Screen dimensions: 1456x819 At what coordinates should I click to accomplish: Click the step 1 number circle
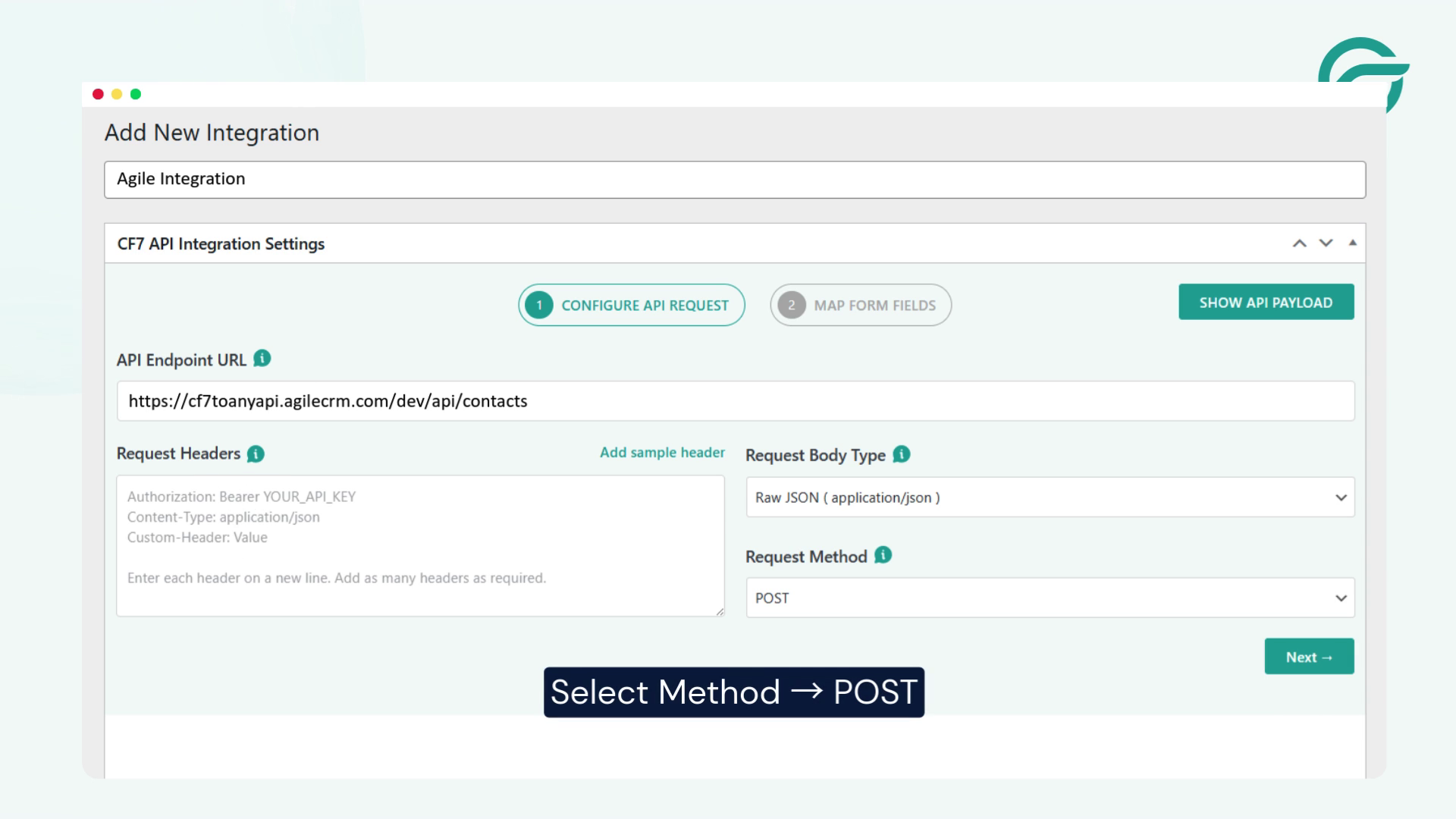click(x=539, y=305)
